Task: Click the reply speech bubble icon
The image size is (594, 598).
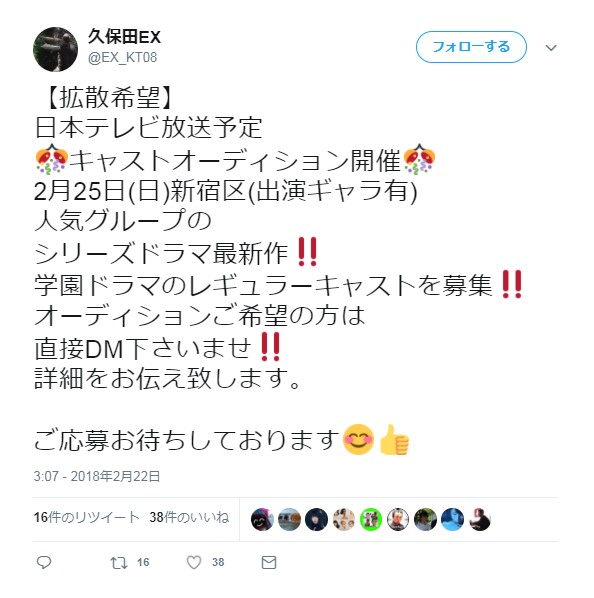Action: pyautogui.click(x=44, y=563)
